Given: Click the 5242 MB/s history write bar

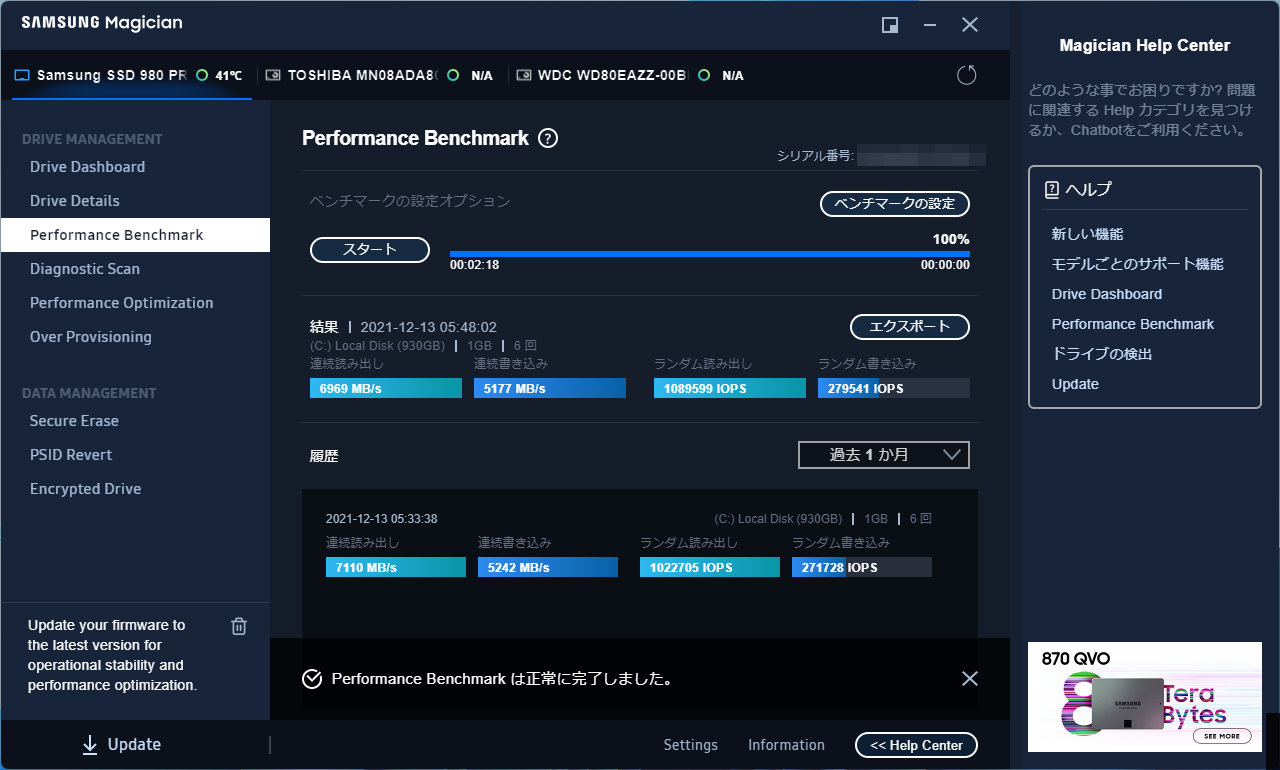Looking at the screenshot, I should click(x=548, y=567).
